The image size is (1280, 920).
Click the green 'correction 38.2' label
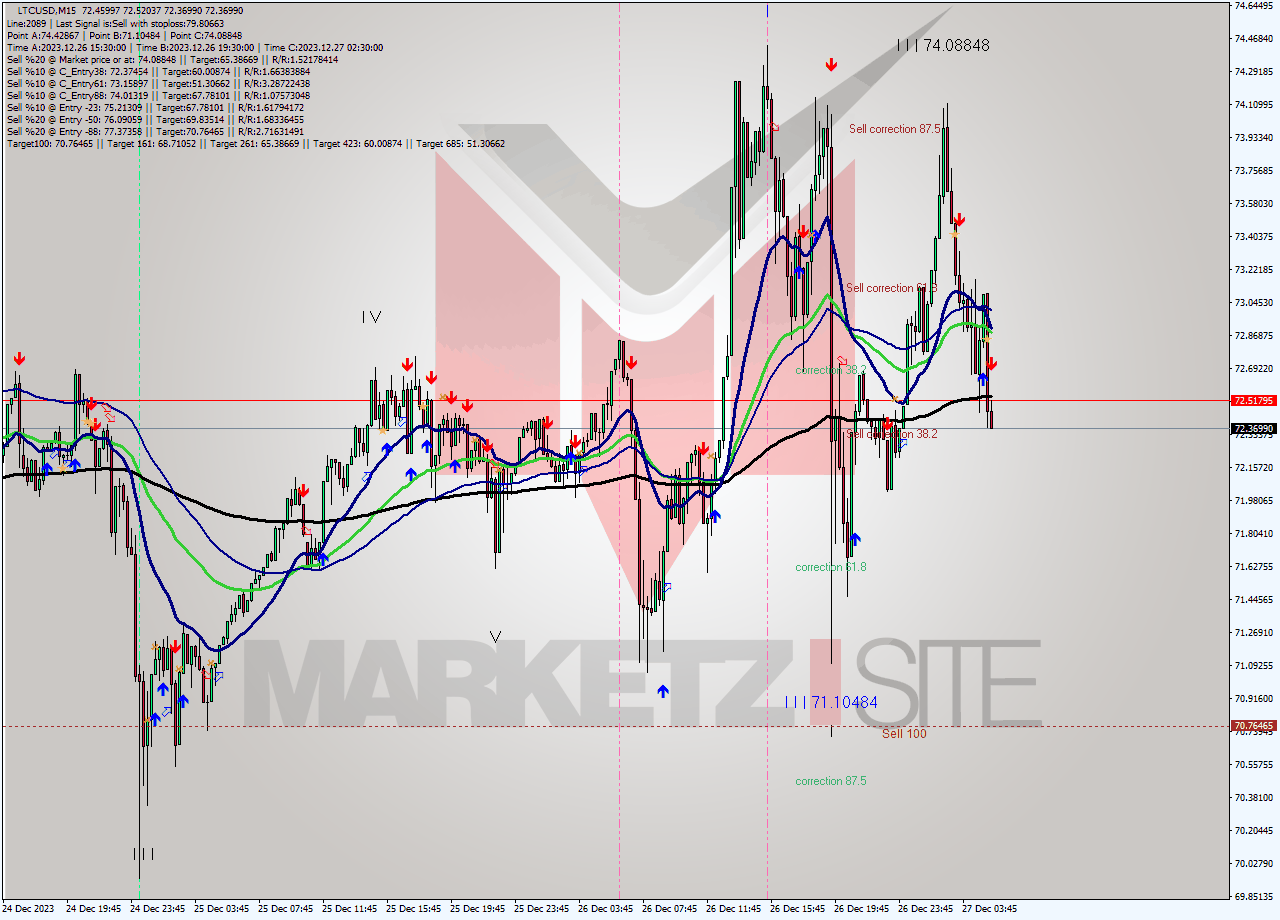(831, 370)
